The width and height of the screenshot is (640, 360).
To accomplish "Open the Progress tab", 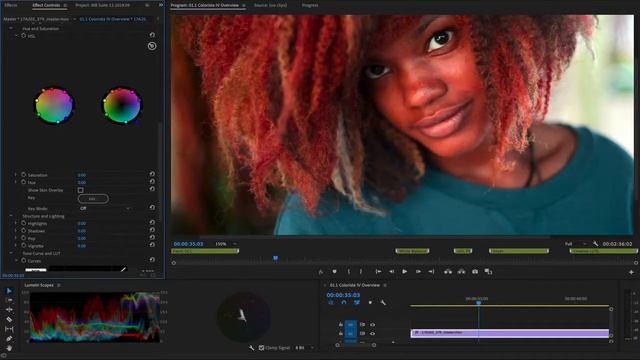I will 310,5.
